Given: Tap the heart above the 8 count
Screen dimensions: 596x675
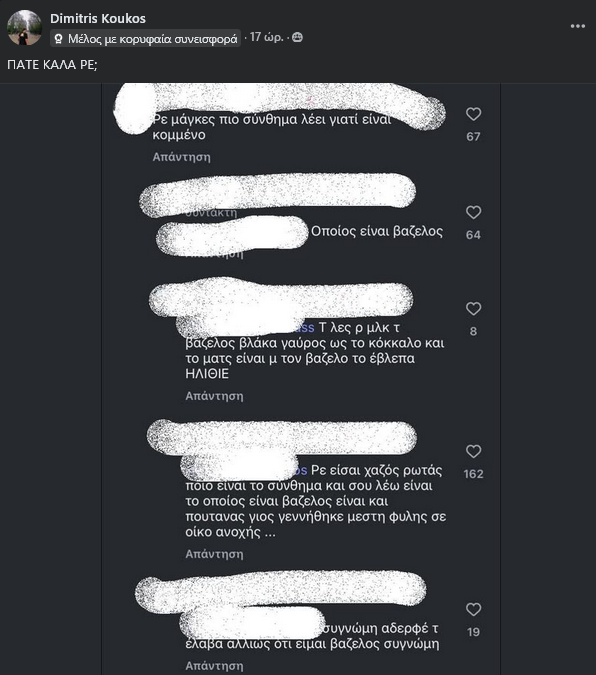Looking at the screenshot, I should coord(473,309).
